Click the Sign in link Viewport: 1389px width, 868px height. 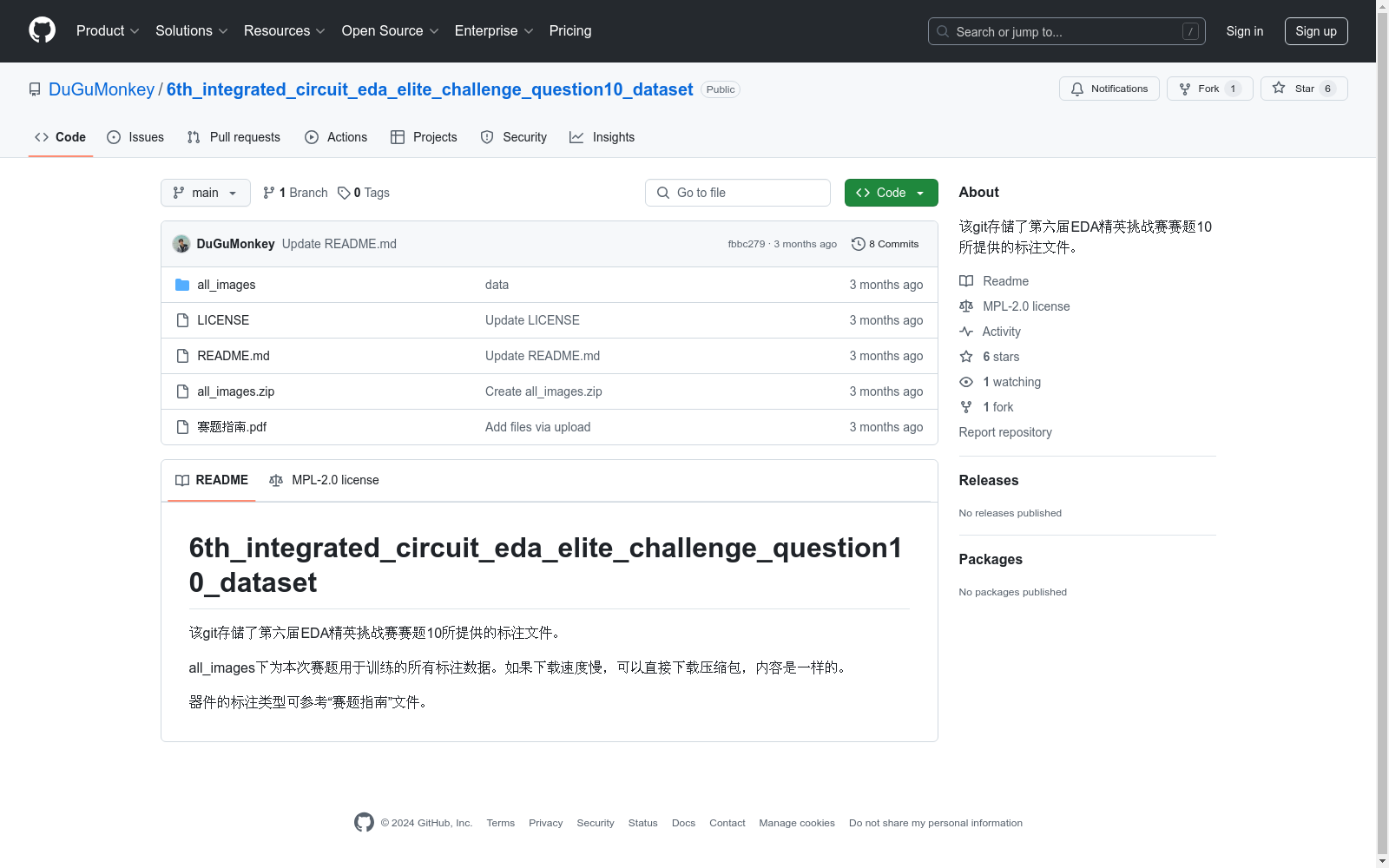pos(1244,31)
